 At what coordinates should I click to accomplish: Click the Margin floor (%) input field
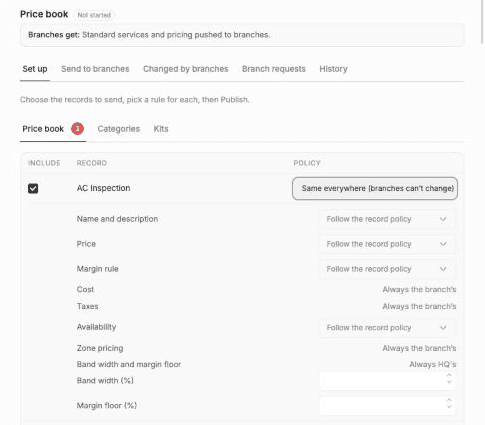[x=387, y=406]
